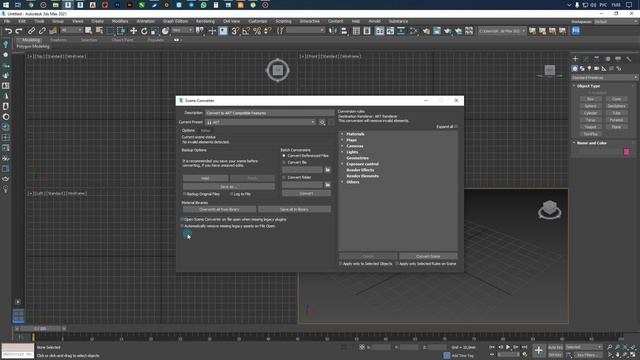Click the Align tool icon
Screen dimensions: 640x360
344,31
